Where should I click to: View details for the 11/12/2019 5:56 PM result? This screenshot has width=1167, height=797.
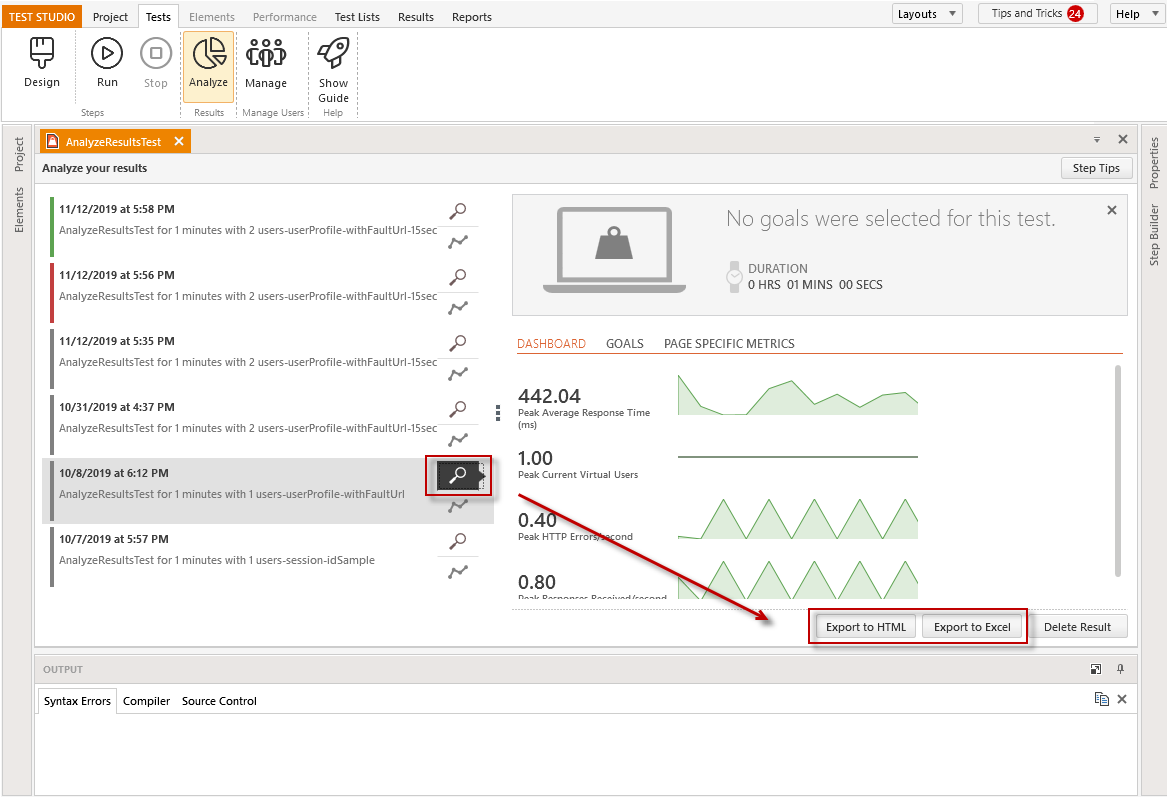[458, 277]
